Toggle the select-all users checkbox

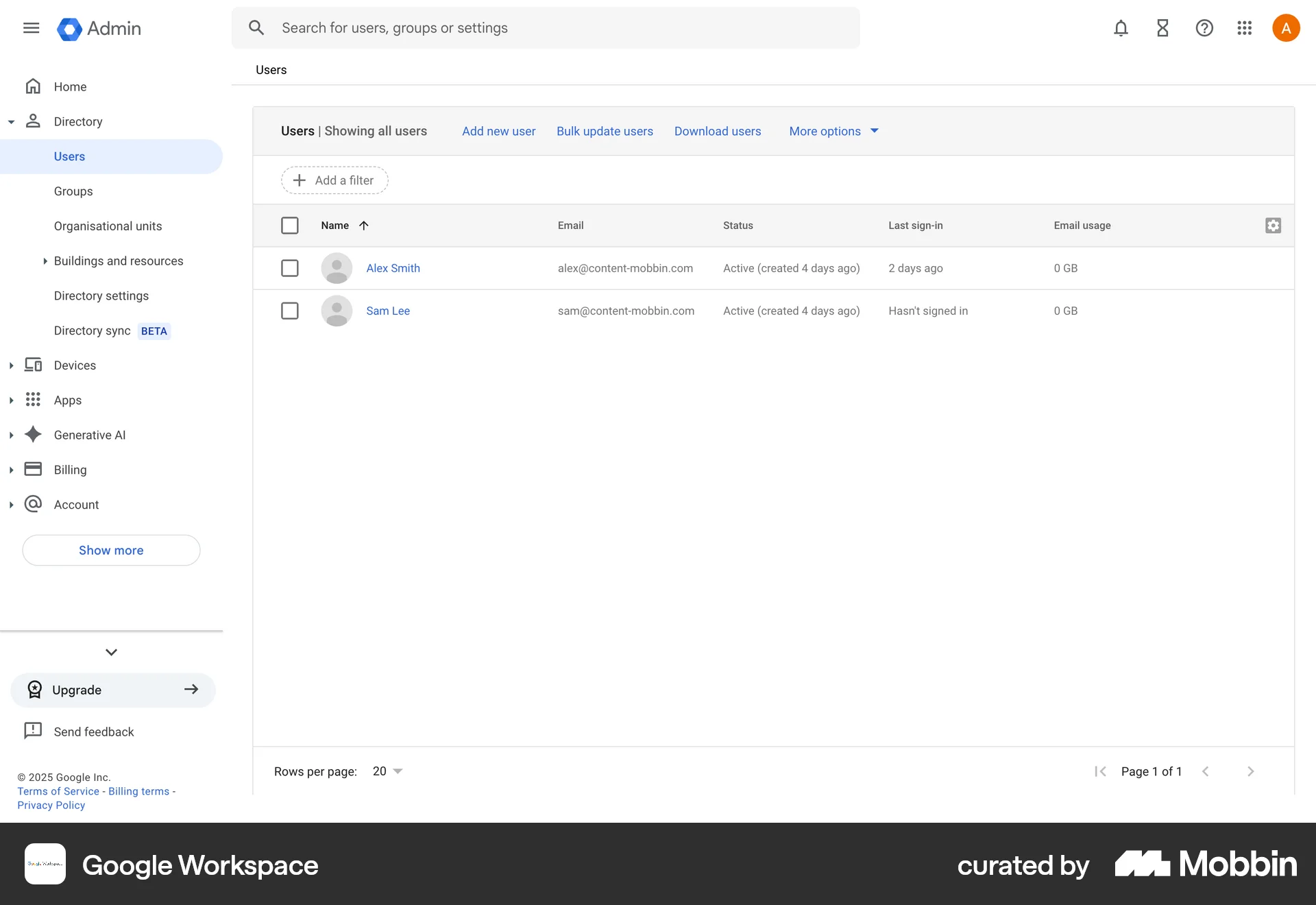[x=290, y=225]
